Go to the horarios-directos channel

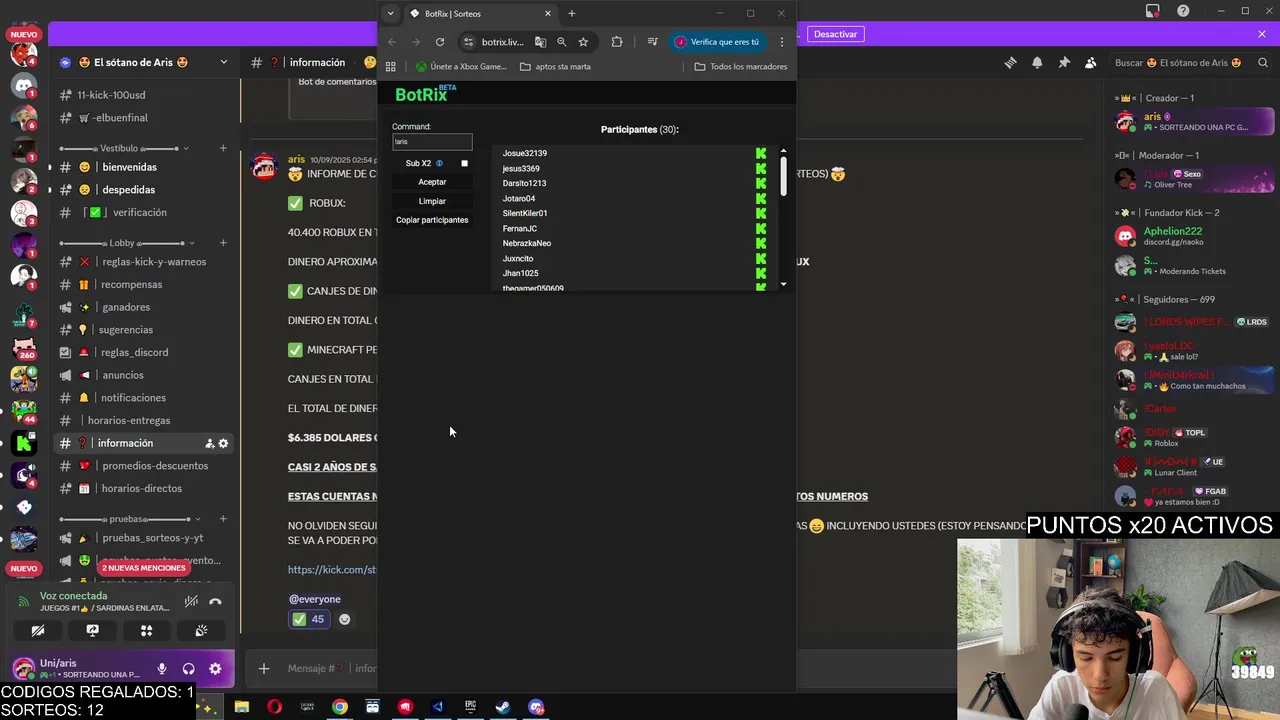coord(143,488)
